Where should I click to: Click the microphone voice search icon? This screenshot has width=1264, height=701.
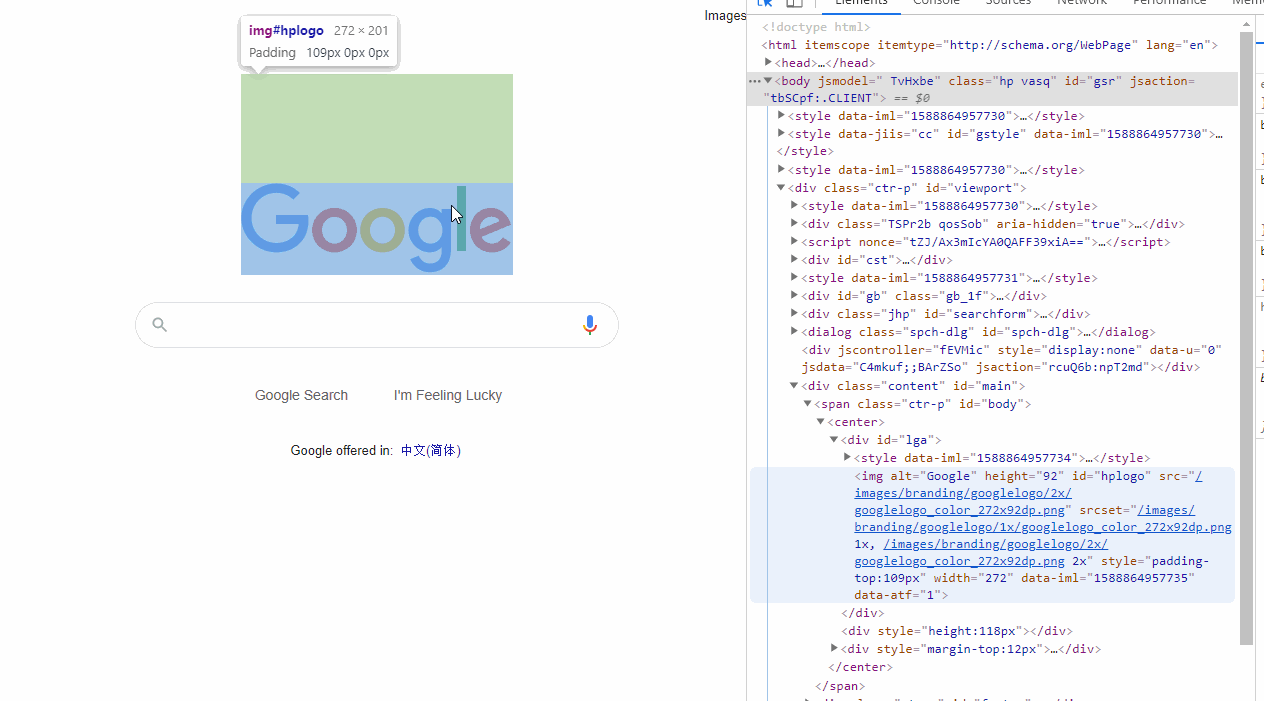pos(589,325)
